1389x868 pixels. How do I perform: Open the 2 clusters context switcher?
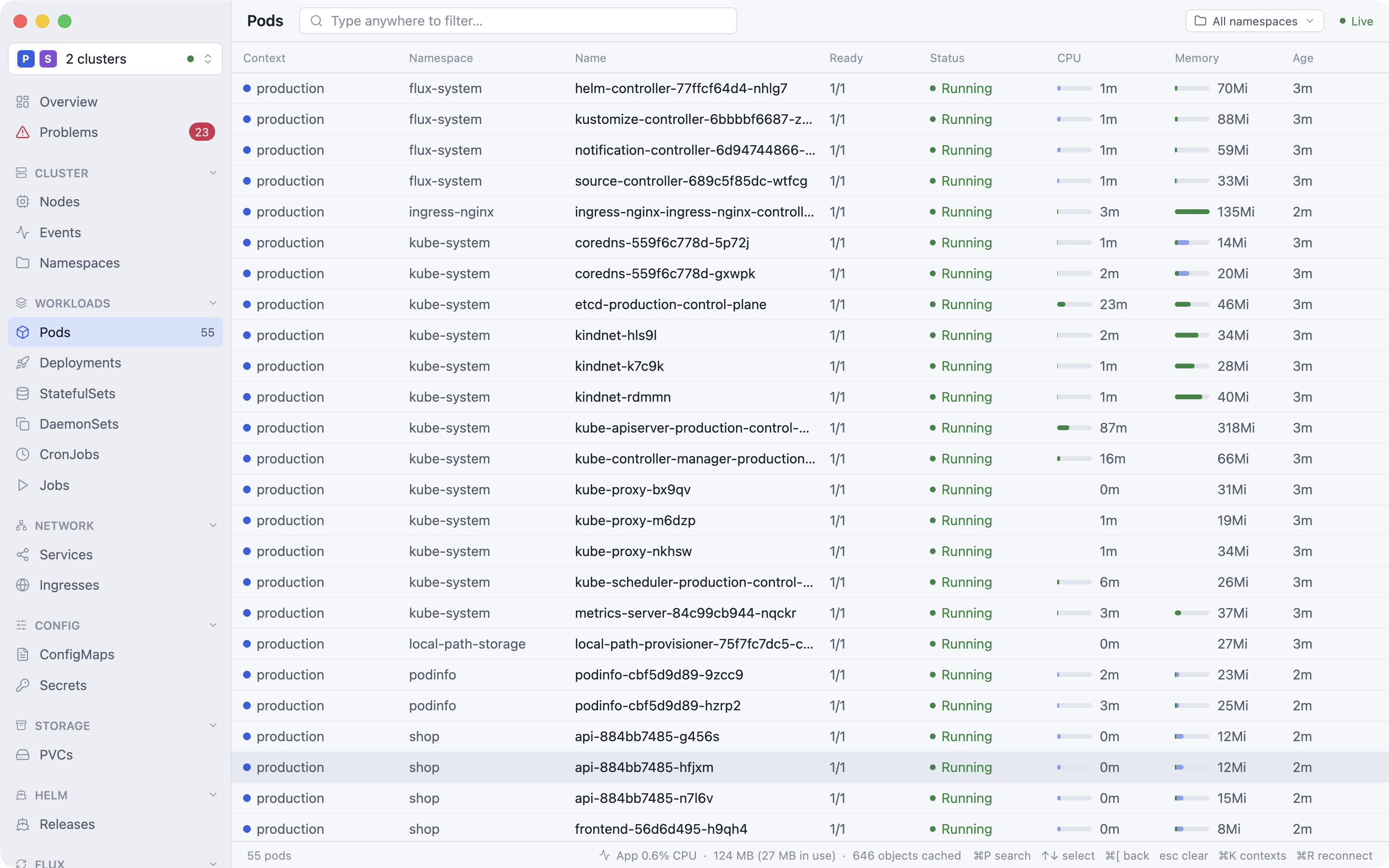(115, 58)
